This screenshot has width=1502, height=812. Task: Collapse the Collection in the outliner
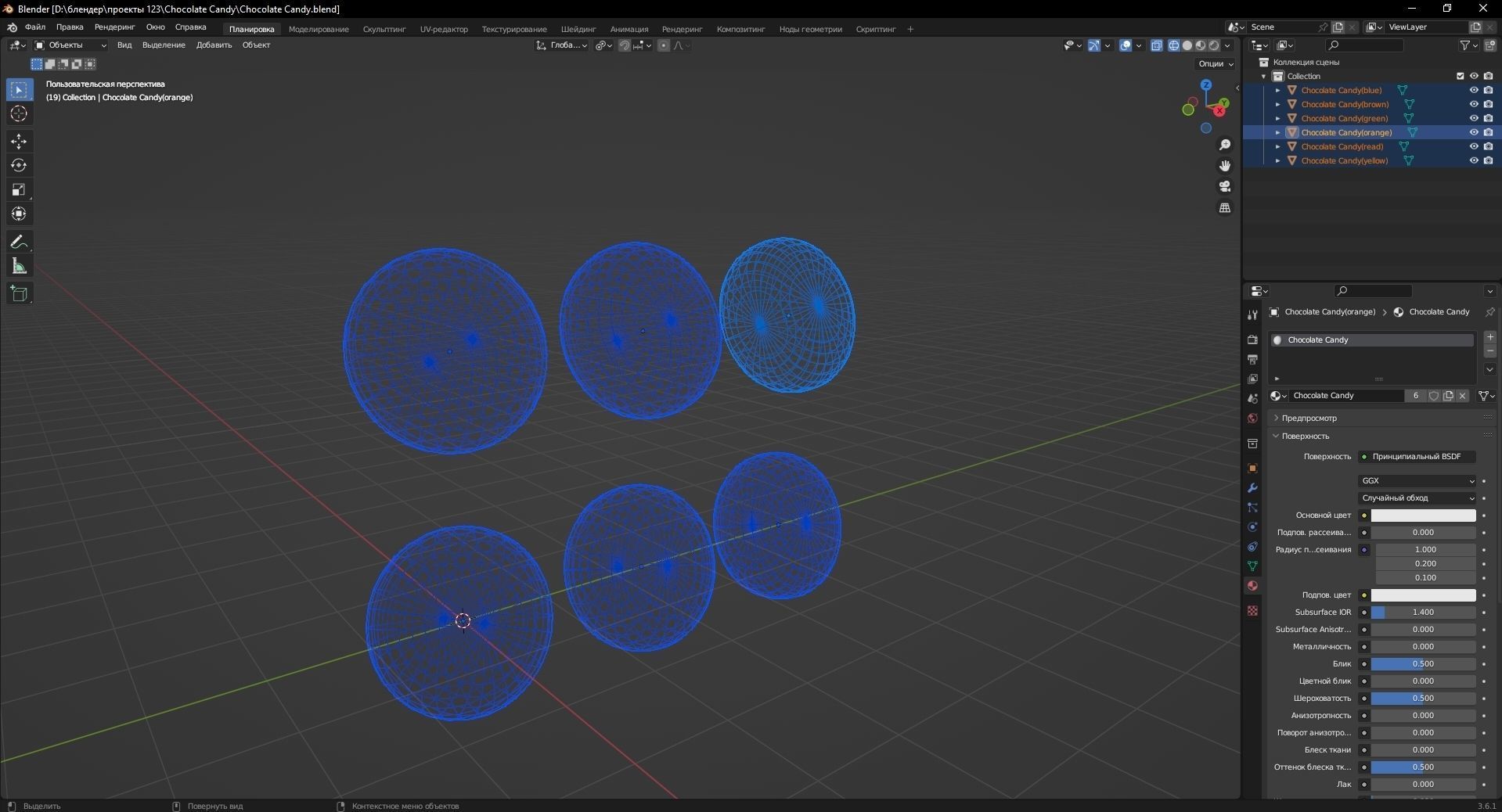coord(1264,77)
